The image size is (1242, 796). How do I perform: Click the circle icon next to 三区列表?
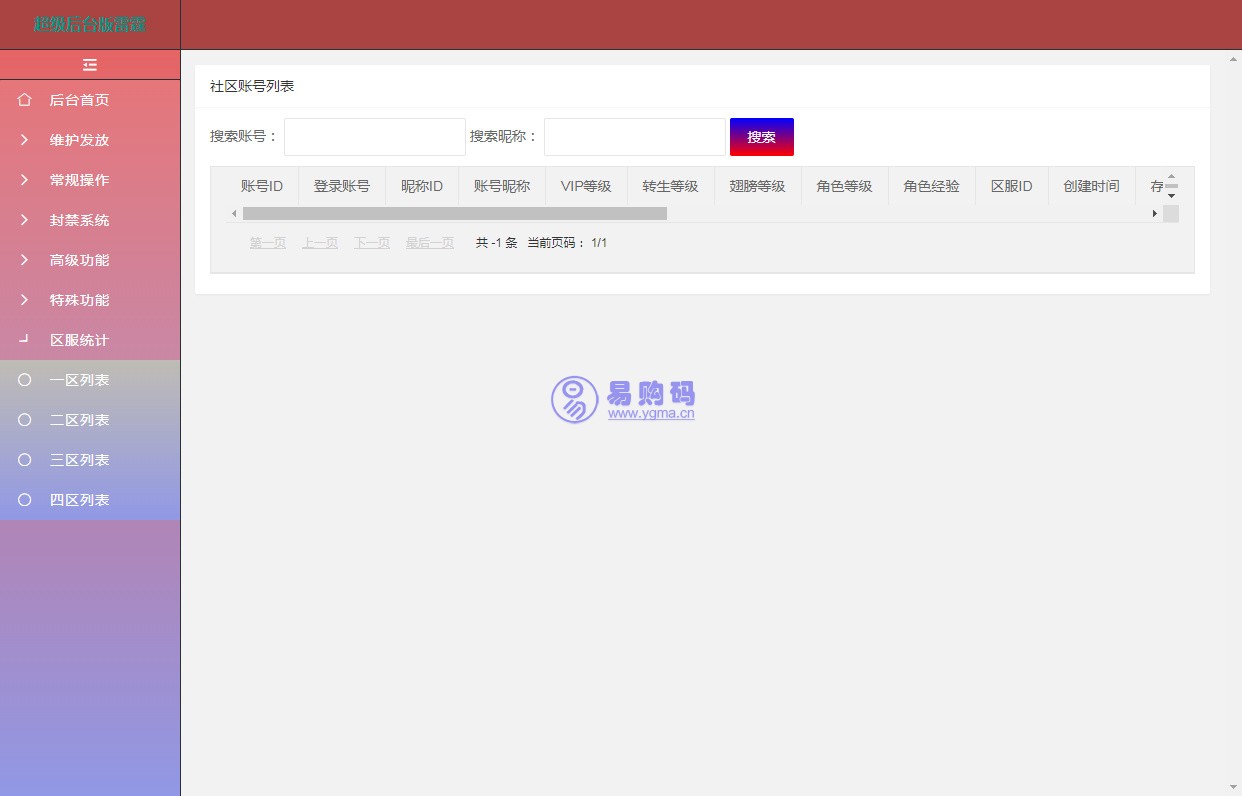pos(25,460)
